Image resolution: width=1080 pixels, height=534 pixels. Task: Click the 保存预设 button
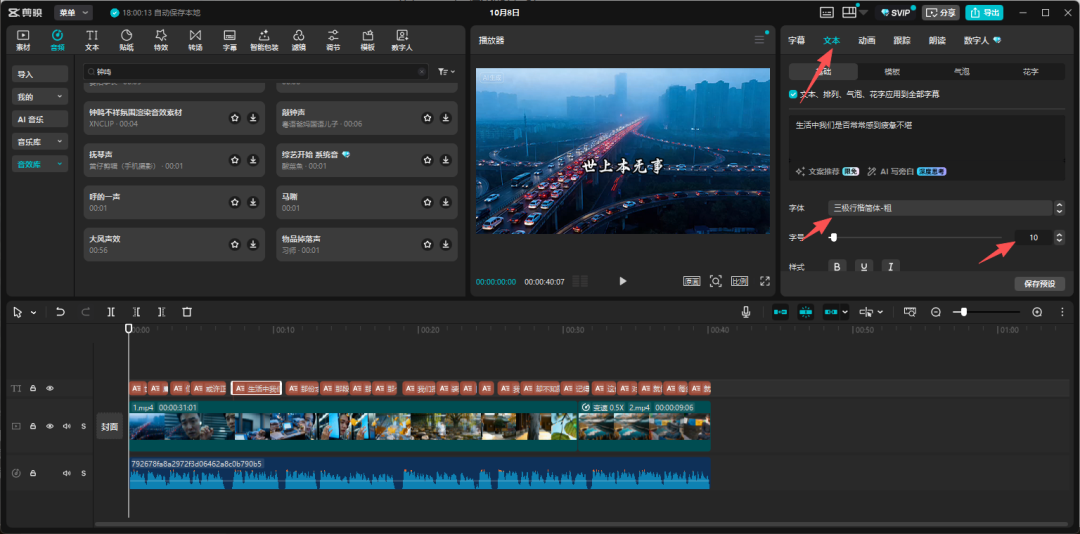coord(1039,284)
